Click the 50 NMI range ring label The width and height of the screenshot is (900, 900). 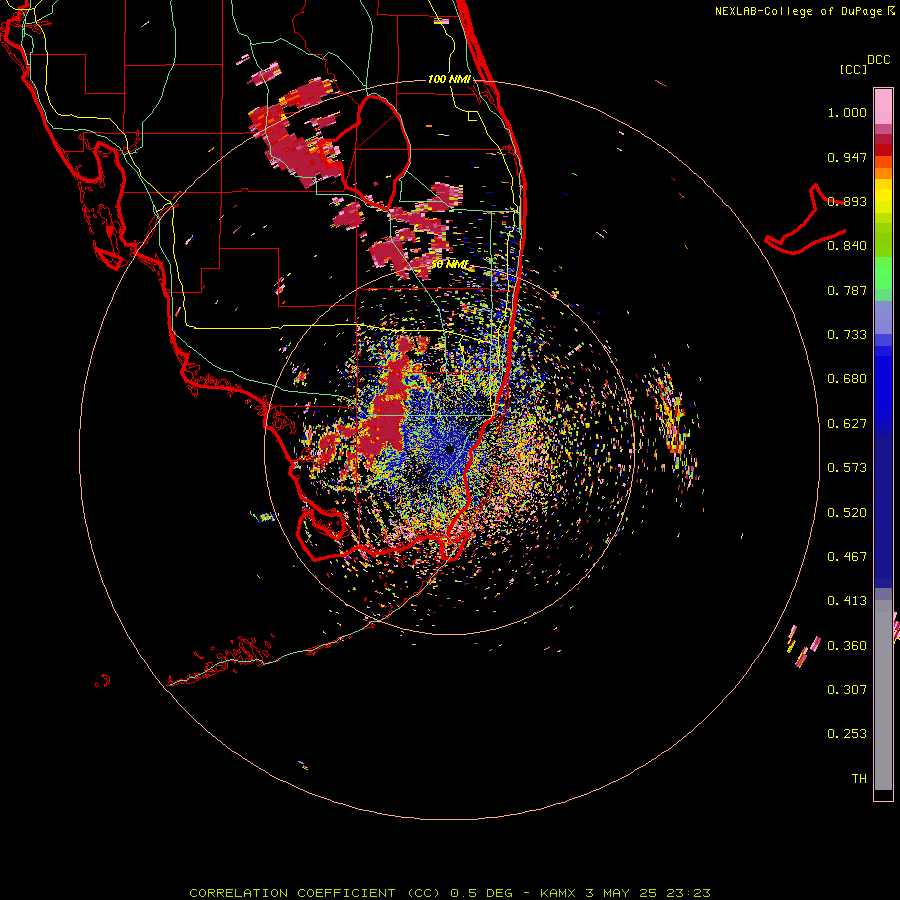[450, 265]
